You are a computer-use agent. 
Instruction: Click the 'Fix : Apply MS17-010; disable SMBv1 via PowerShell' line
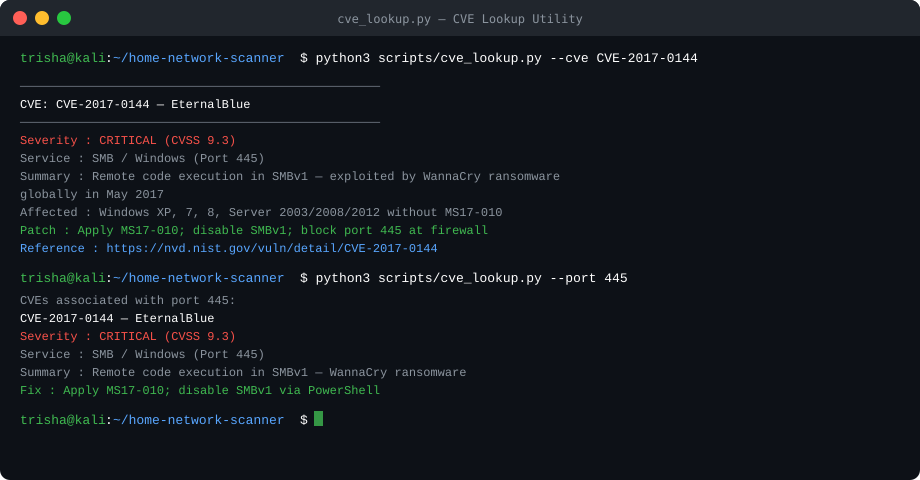pos(200,390)
